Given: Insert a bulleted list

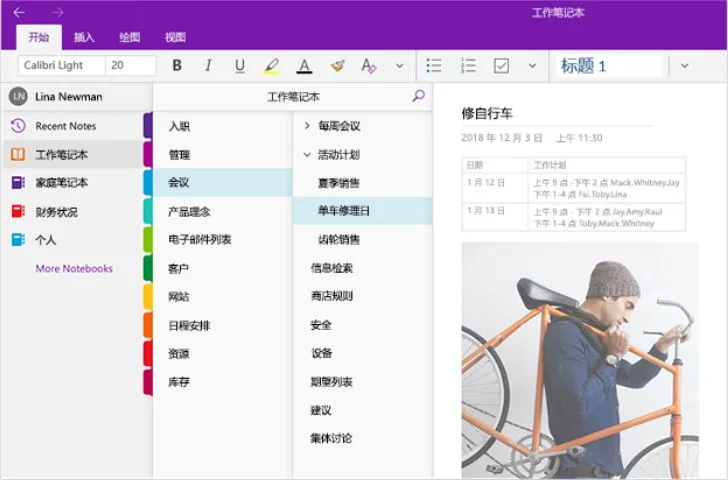Looking at the screenshot, I should 434,66.
